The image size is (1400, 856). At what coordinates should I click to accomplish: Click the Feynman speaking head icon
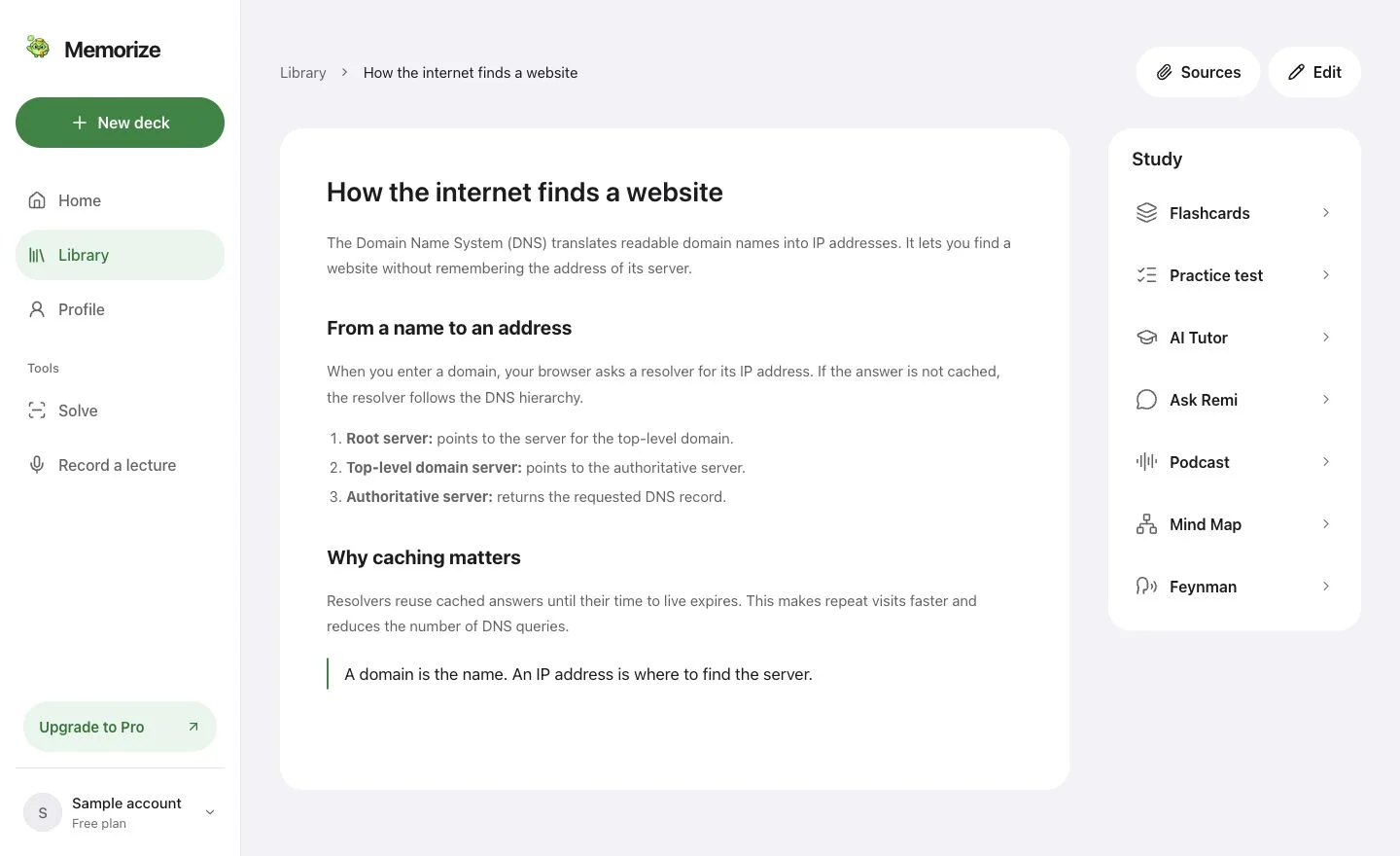point(1146,587)
